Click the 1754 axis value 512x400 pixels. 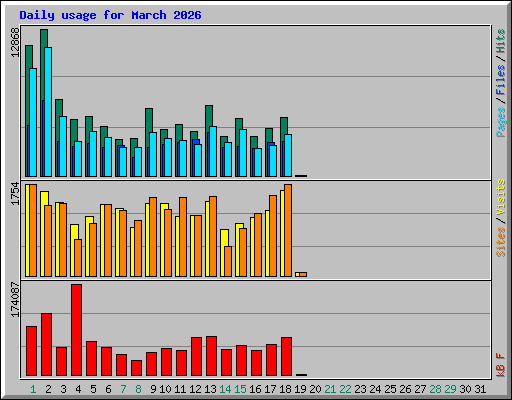coord(15,193)
